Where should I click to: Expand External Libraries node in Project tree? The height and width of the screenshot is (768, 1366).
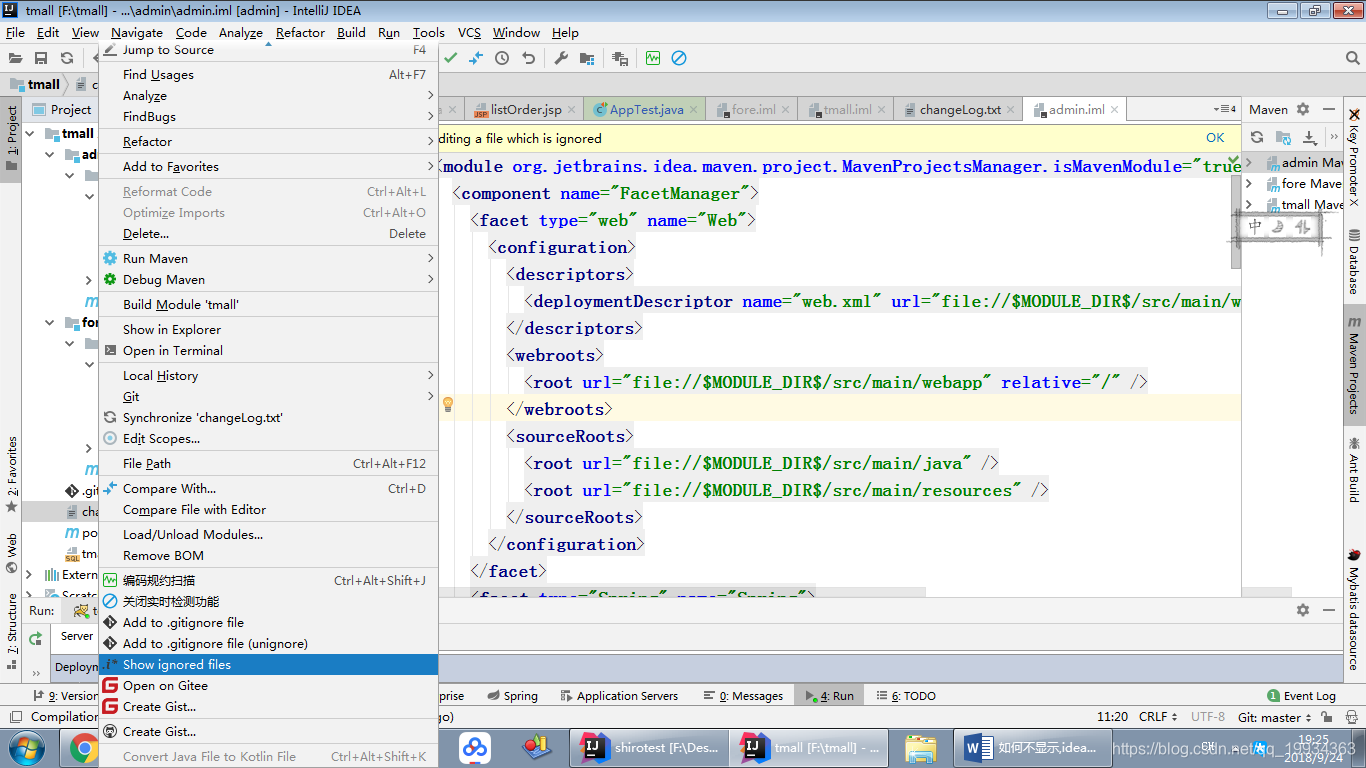point(29,575)
